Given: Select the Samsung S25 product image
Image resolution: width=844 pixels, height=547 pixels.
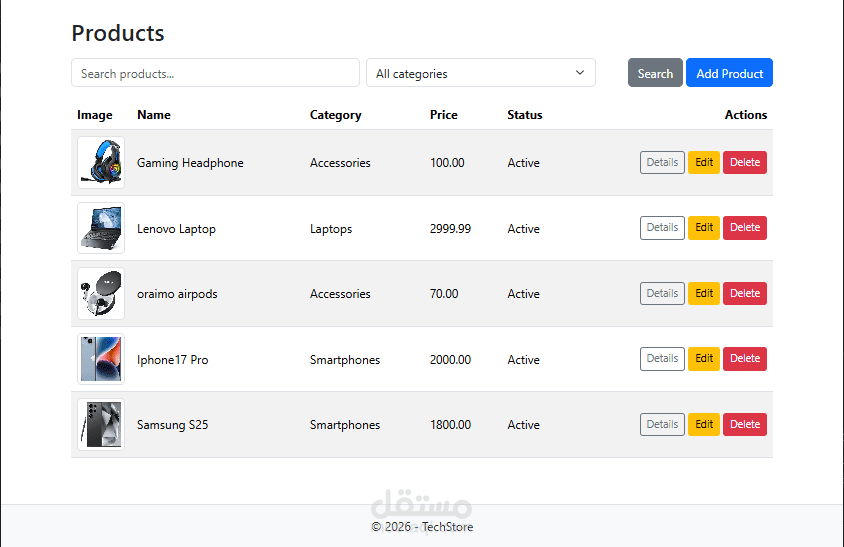Looking at the screenshot, I should click(101, 425).
